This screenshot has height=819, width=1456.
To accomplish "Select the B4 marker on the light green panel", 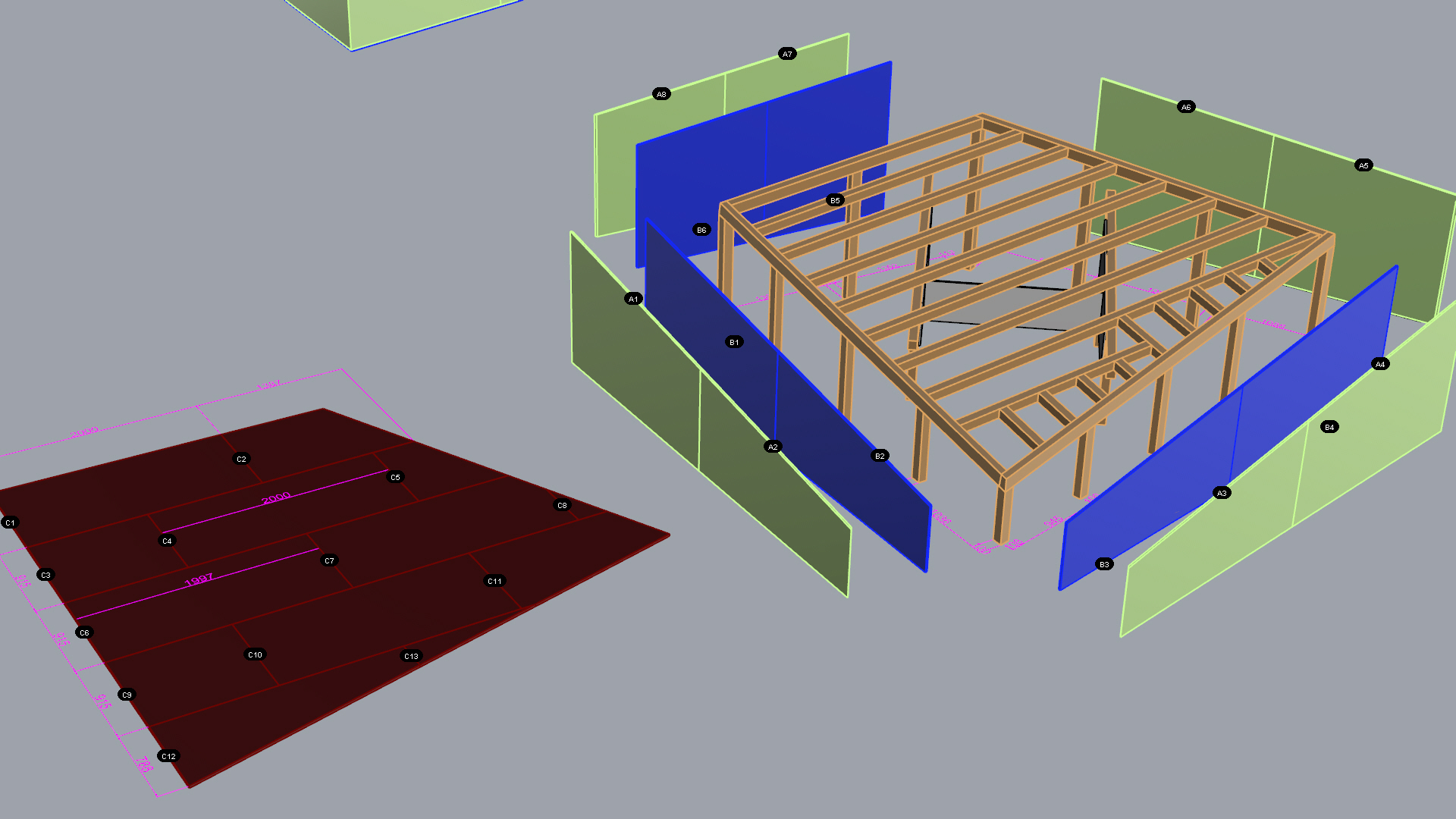I will [1329, 427].
